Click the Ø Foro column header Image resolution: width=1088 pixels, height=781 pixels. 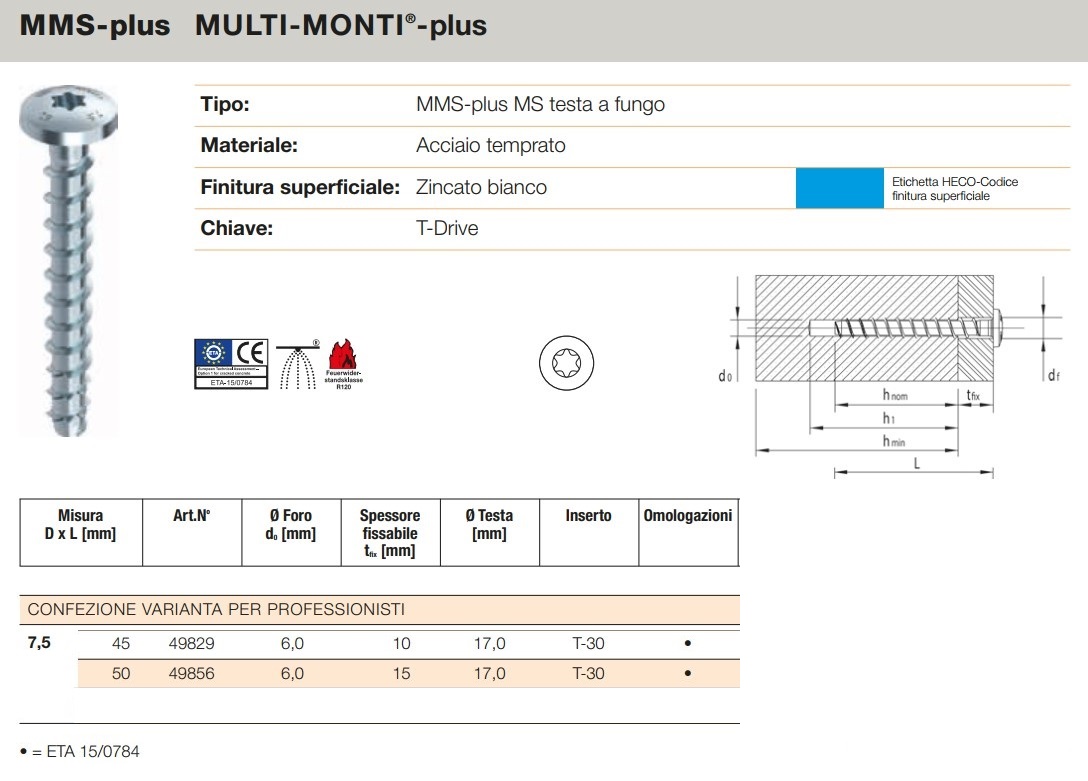point(291,533)
